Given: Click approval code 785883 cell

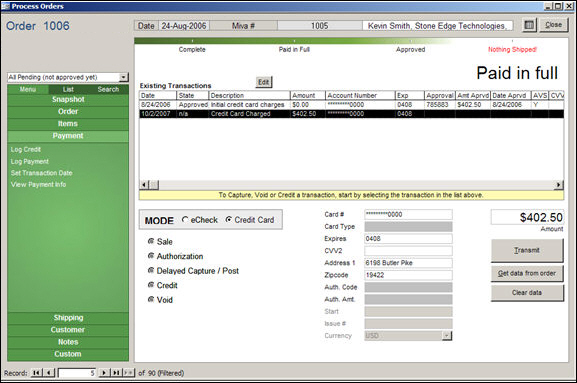Looking at the screenshot, I should (440, 105).
